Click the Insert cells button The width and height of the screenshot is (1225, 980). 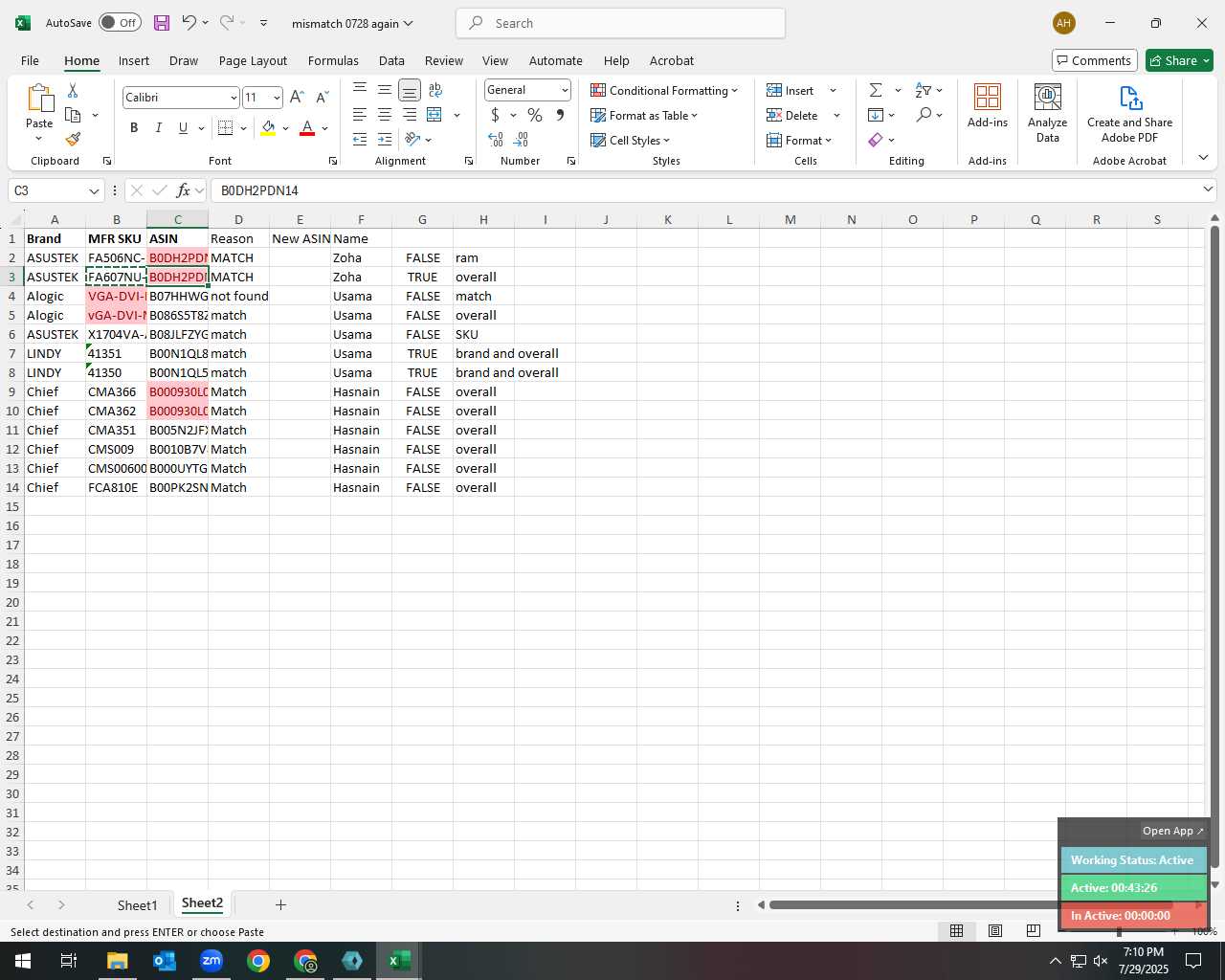(x=791, y=90)
